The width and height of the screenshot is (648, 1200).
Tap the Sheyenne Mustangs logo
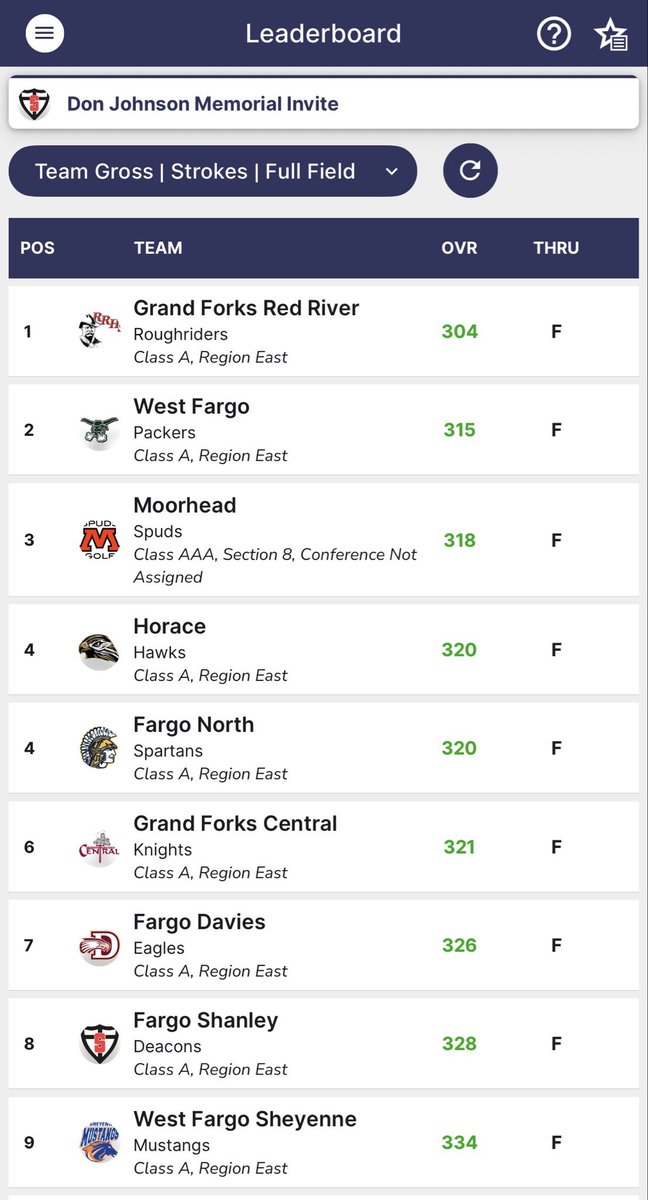[x=99, y=1142]
